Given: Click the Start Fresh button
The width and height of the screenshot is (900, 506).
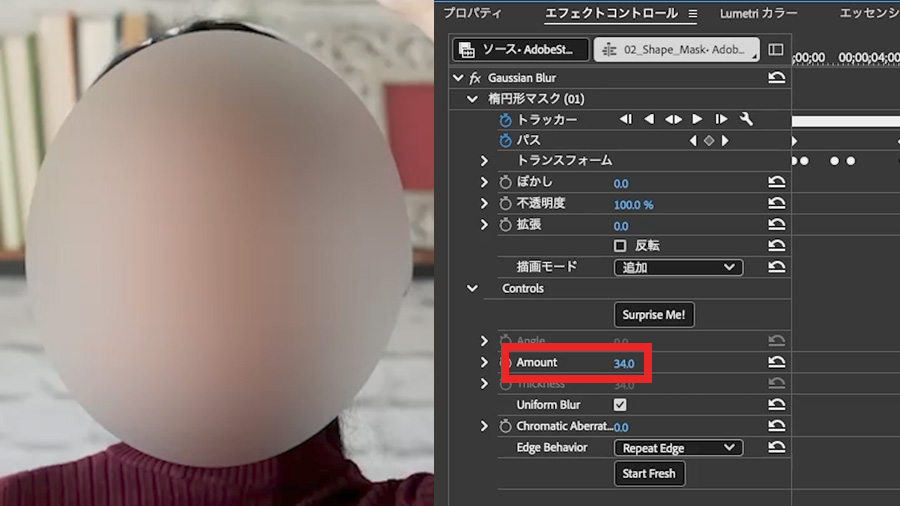Looking at the screenshot, I should pyautogui.click(x=649, y=474).
